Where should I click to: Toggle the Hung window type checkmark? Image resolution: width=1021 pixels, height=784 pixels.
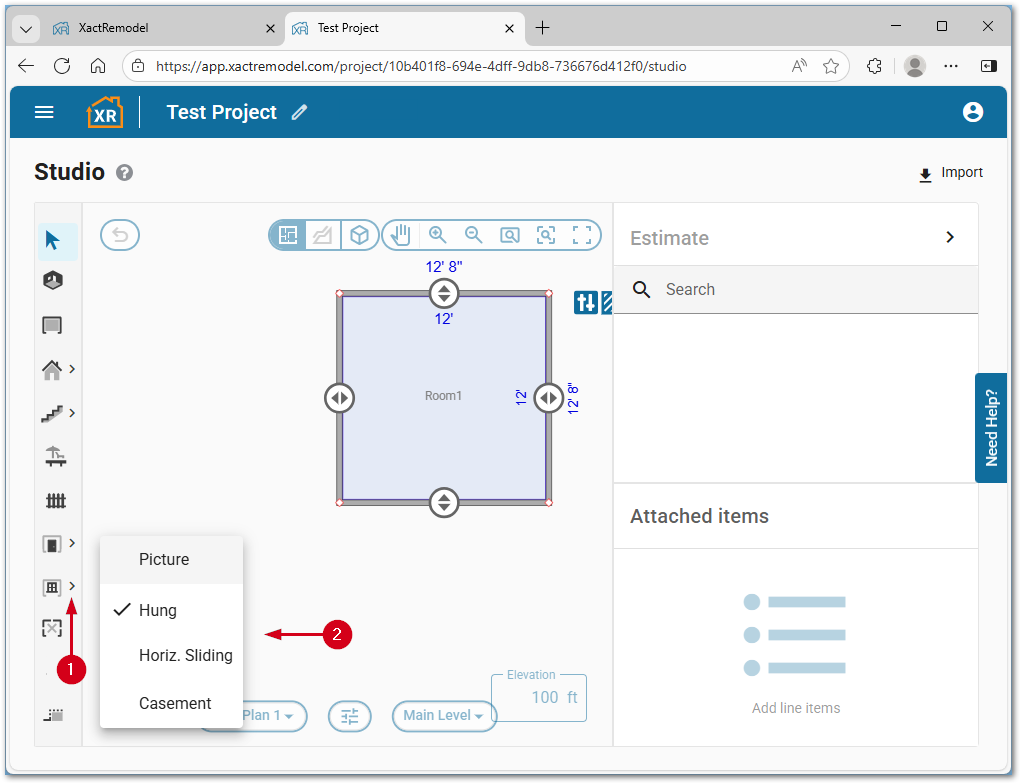(x=121, y=610)
